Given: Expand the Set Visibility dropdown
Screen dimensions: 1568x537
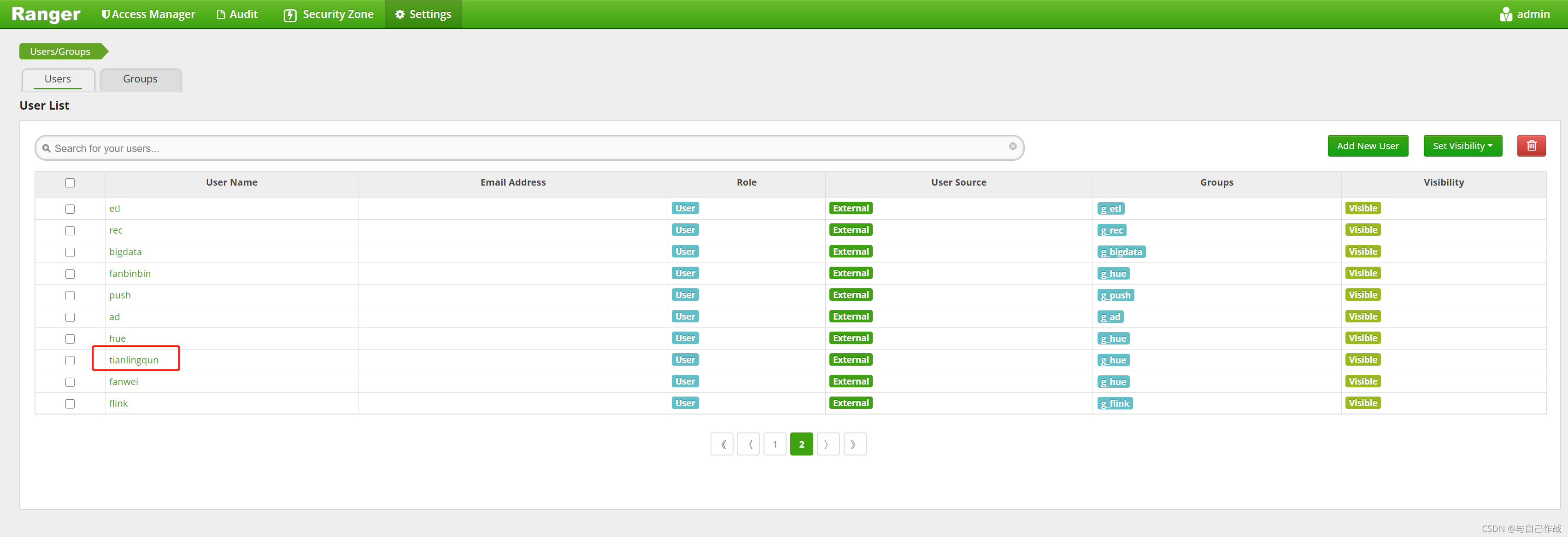Looking at the screenshot, I should (x=1462, y=146).
